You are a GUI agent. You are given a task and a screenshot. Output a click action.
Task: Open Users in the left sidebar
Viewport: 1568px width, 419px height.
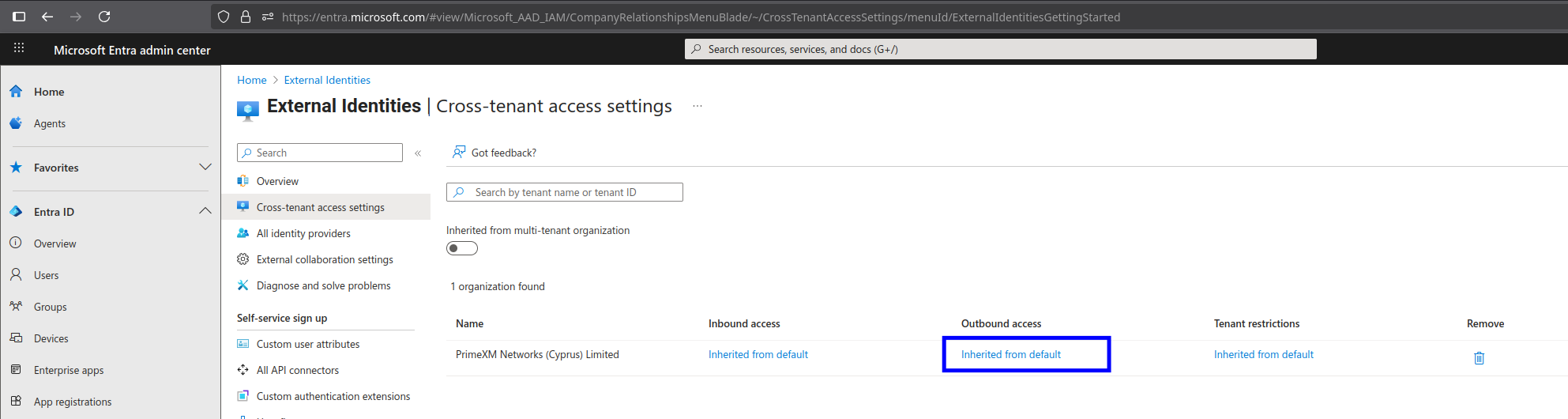[x=47, y=275]
